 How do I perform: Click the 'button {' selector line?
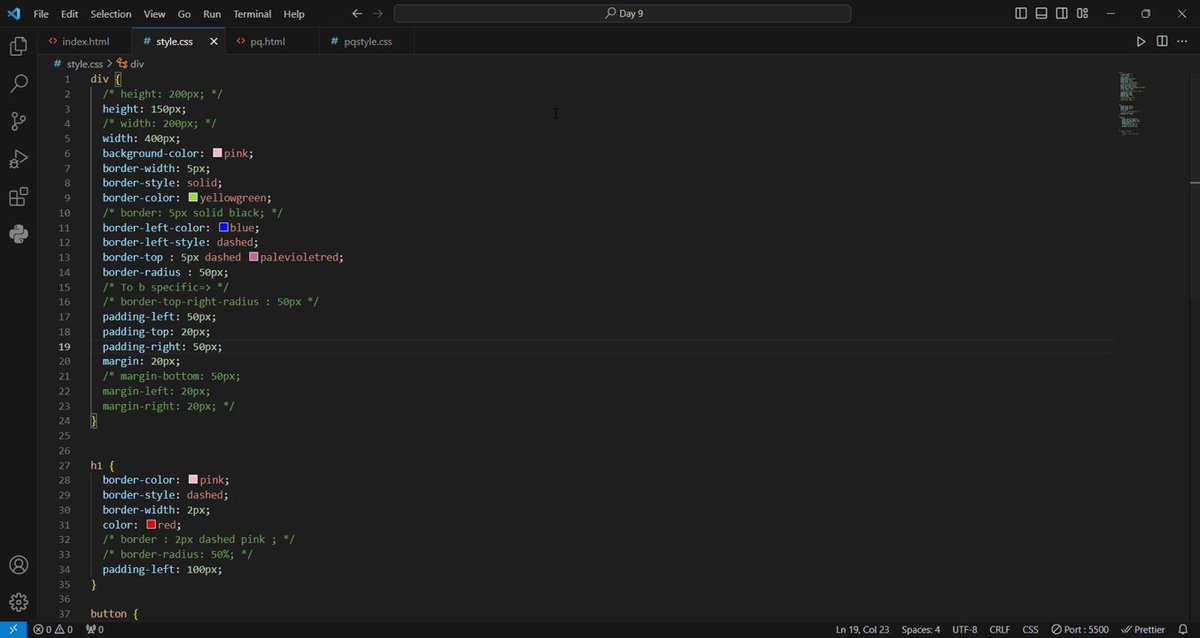click(x=114, y=613)
